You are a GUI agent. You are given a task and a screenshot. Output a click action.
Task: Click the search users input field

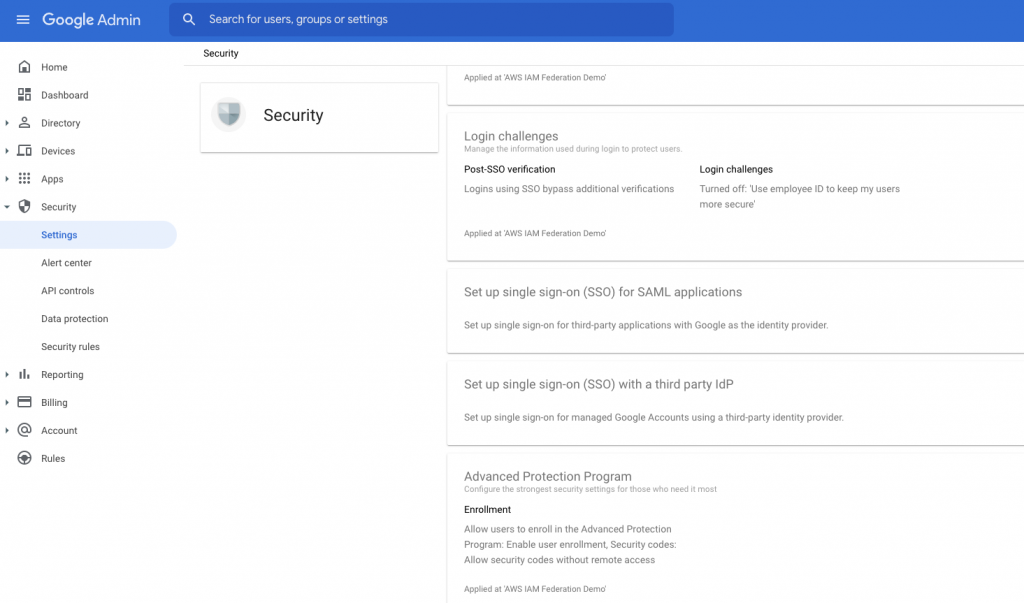(420, 19)
